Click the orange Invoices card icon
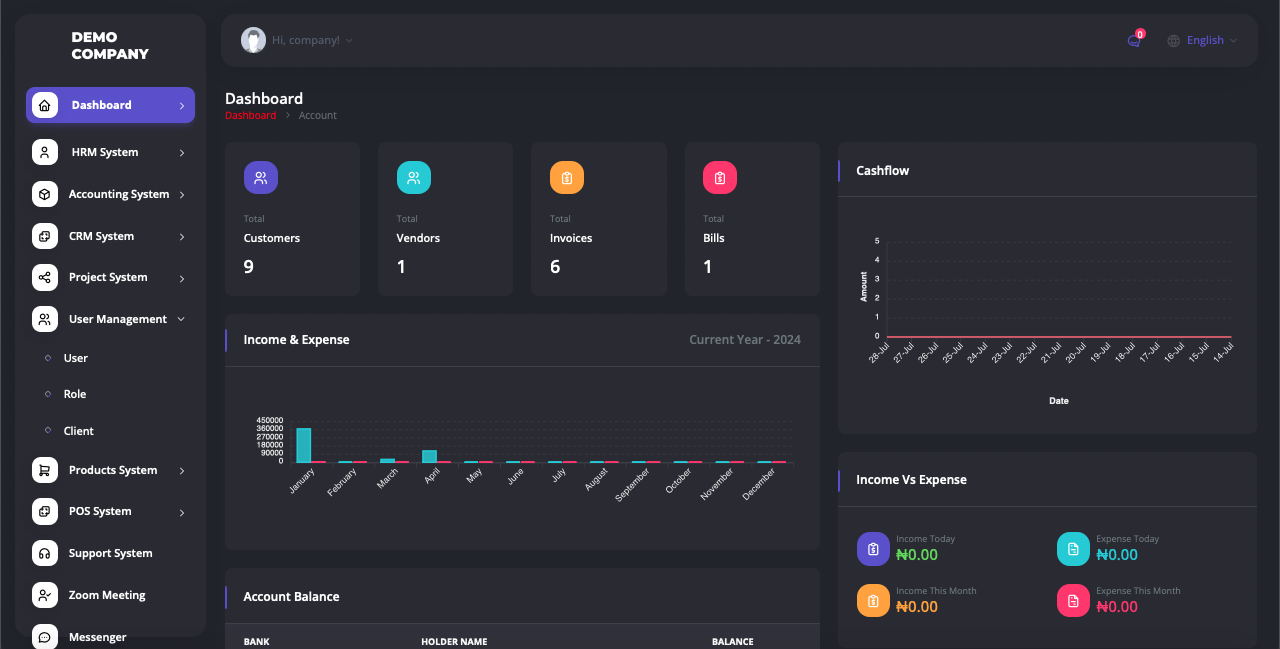The width and height of the screenshot is (1280, 649). pyautogui.click(x=566, y=178)
